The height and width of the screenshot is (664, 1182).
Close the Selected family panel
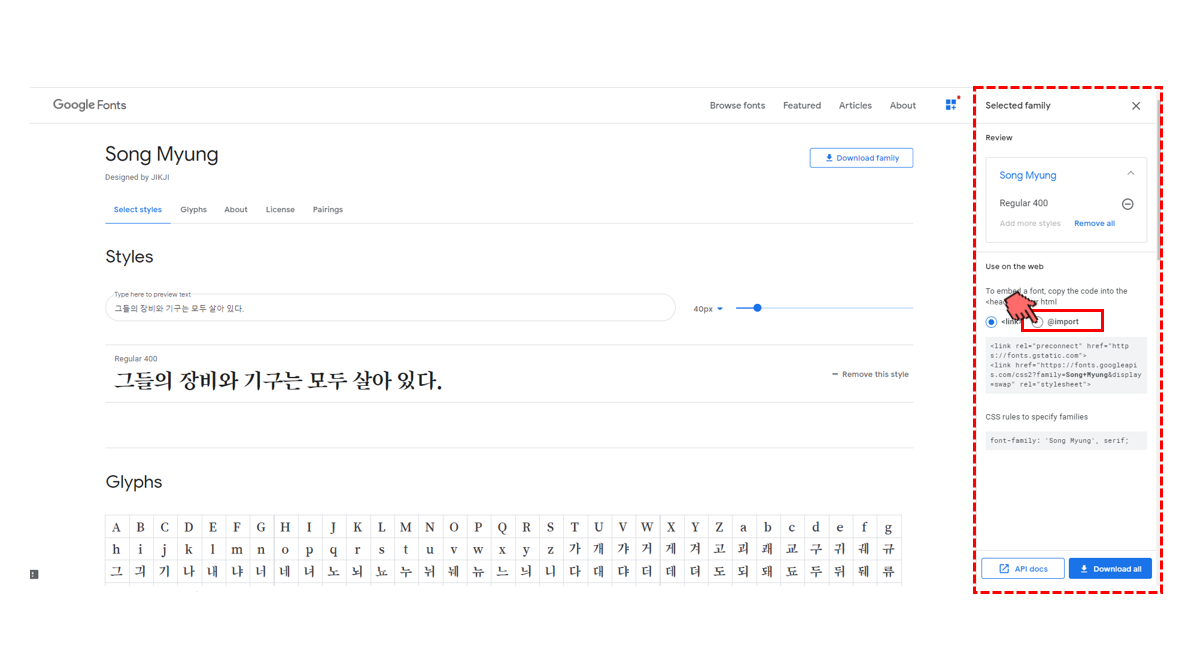pyautogui.click(x=1136, y=106)
